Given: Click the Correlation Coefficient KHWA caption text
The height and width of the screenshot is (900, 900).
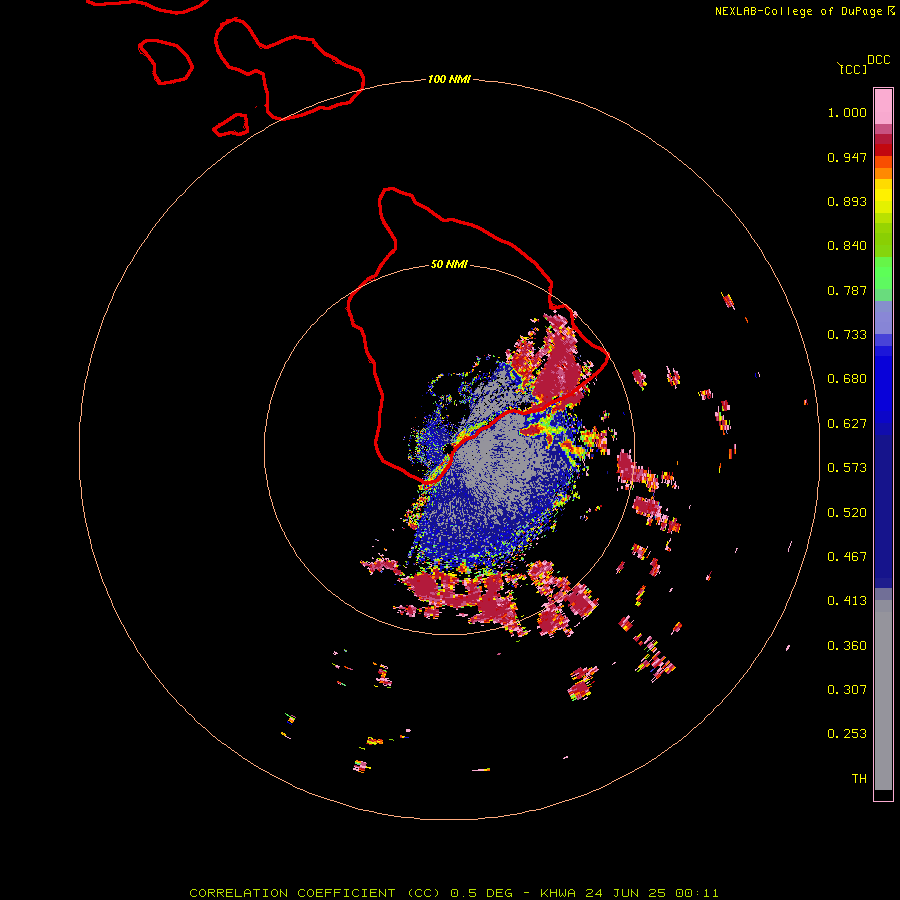Looking at the screenshot, I should coord(454,893).
